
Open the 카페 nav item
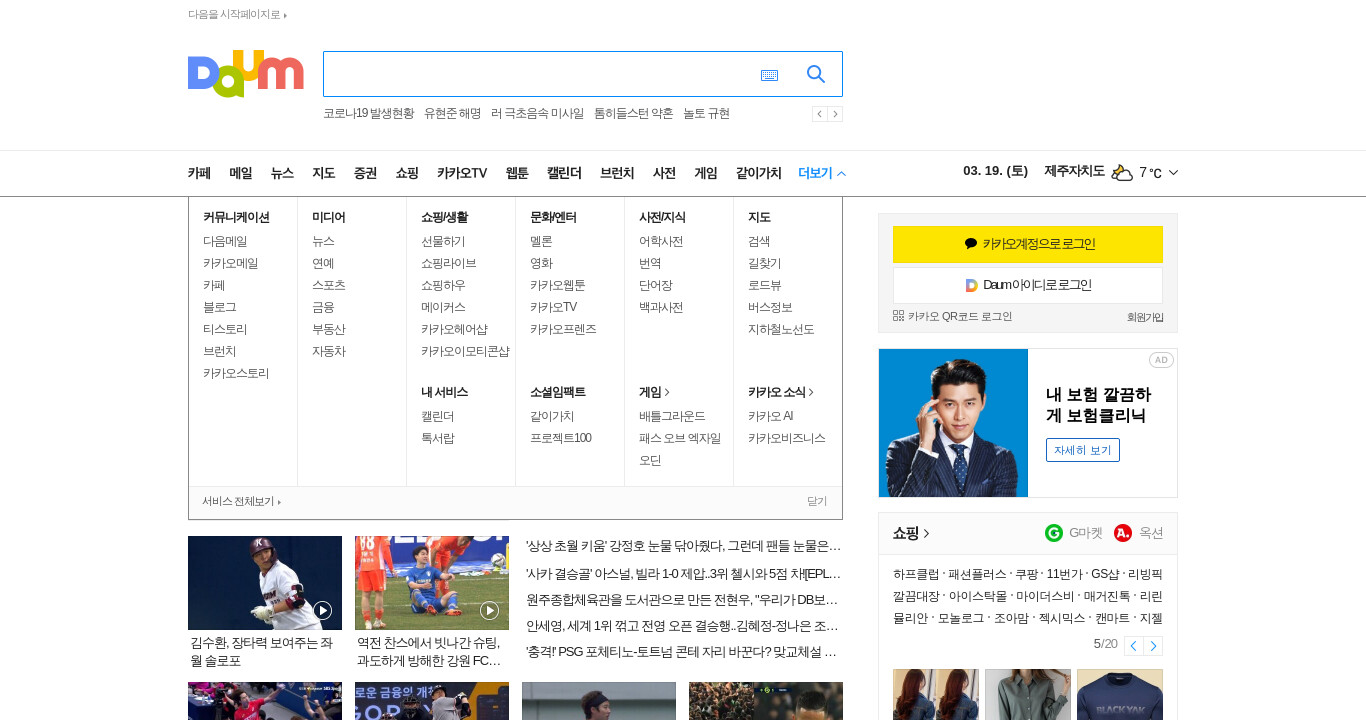point(199,173)
